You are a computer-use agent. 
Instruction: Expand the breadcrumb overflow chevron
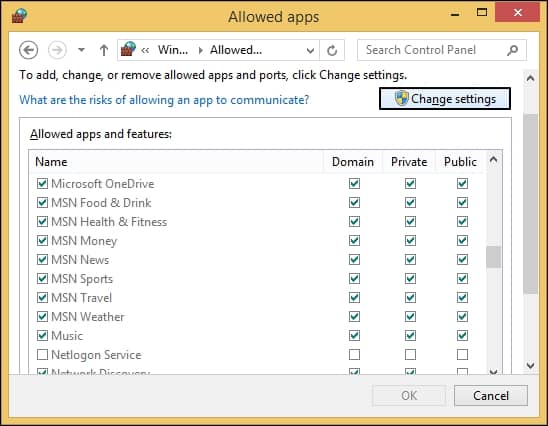(x=145, y=50)
